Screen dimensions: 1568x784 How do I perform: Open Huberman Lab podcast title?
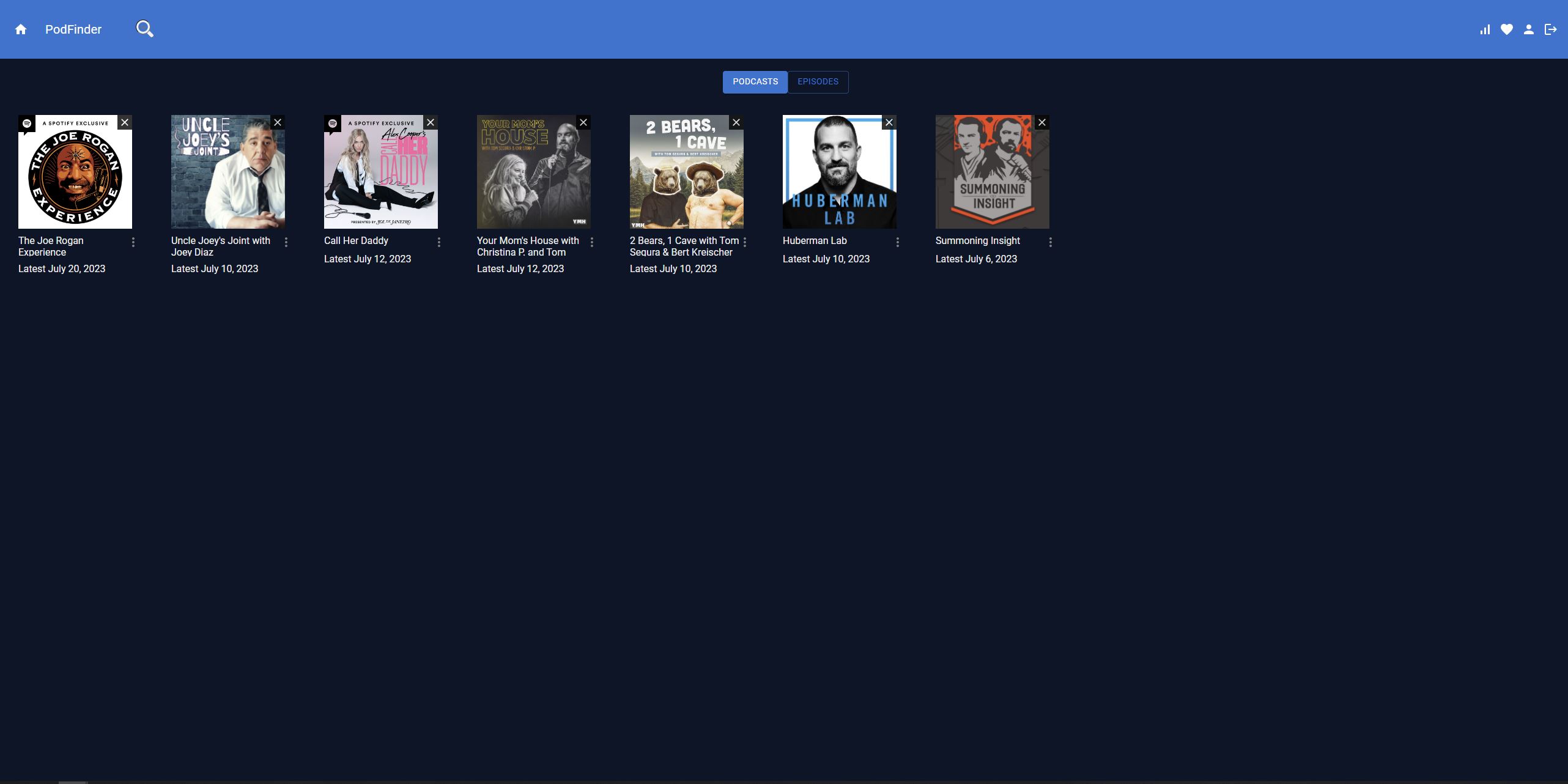point(815,241)
